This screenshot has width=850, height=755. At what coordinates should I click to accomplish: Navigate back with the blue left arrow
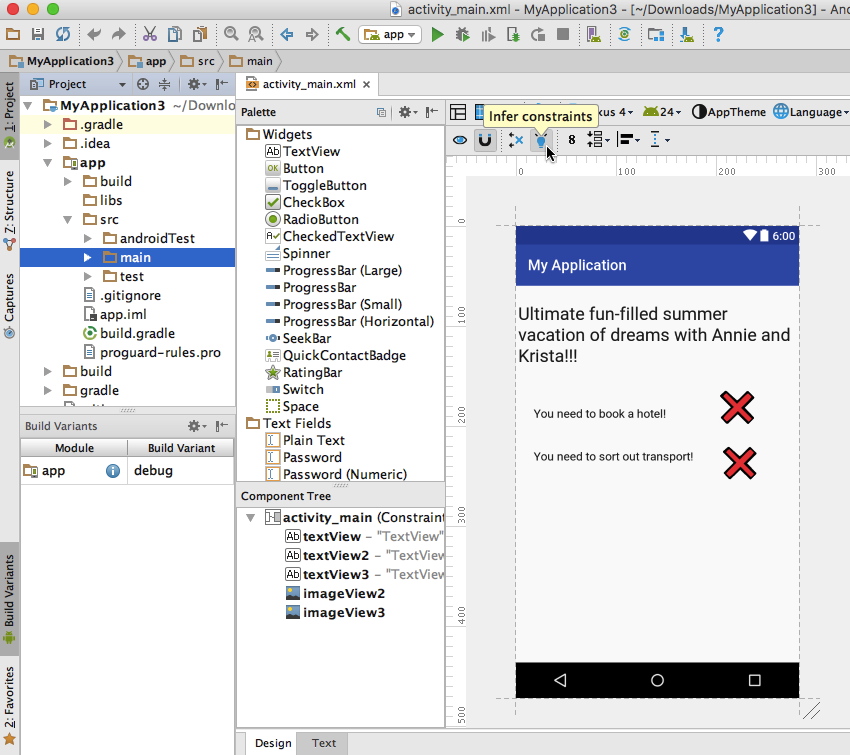coord(287,35)
